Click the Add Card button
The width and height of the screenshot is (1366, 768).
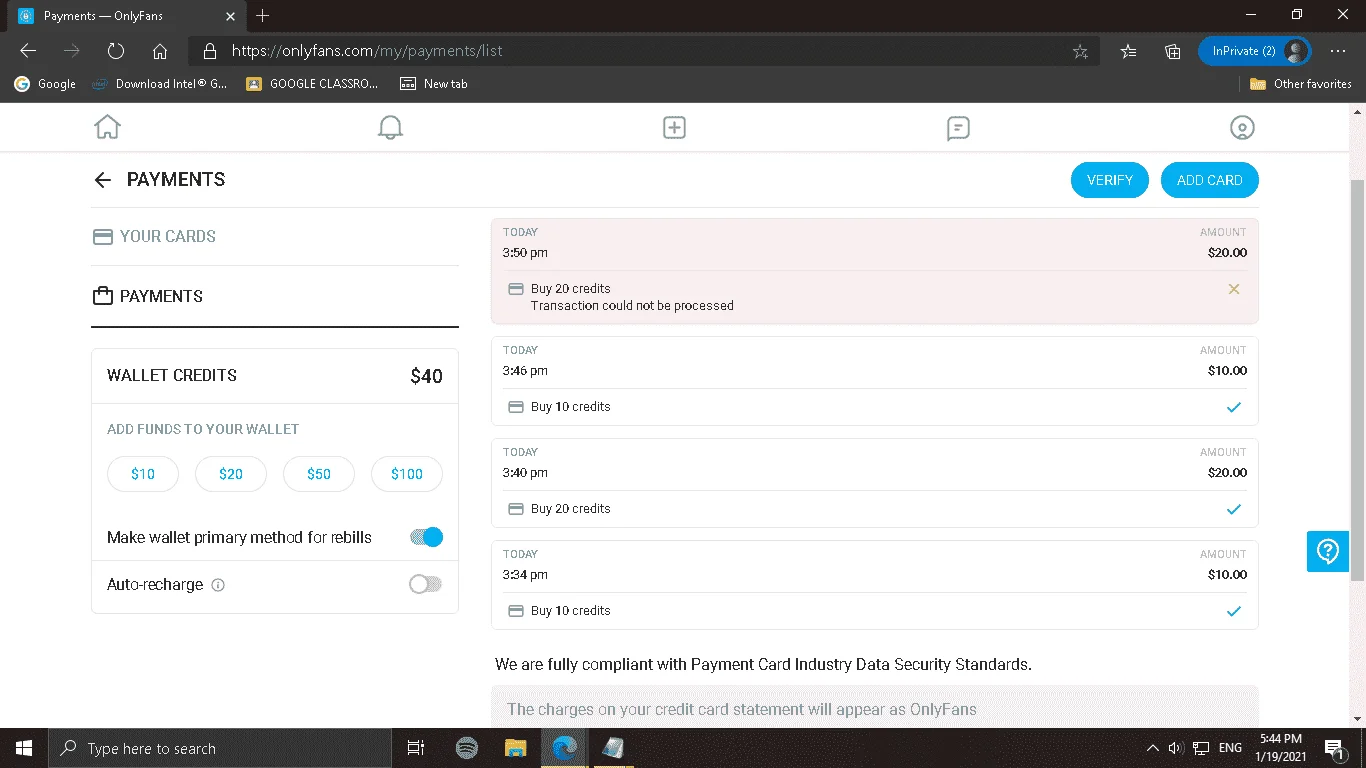pyautogui.click(x=1210, y=180)
